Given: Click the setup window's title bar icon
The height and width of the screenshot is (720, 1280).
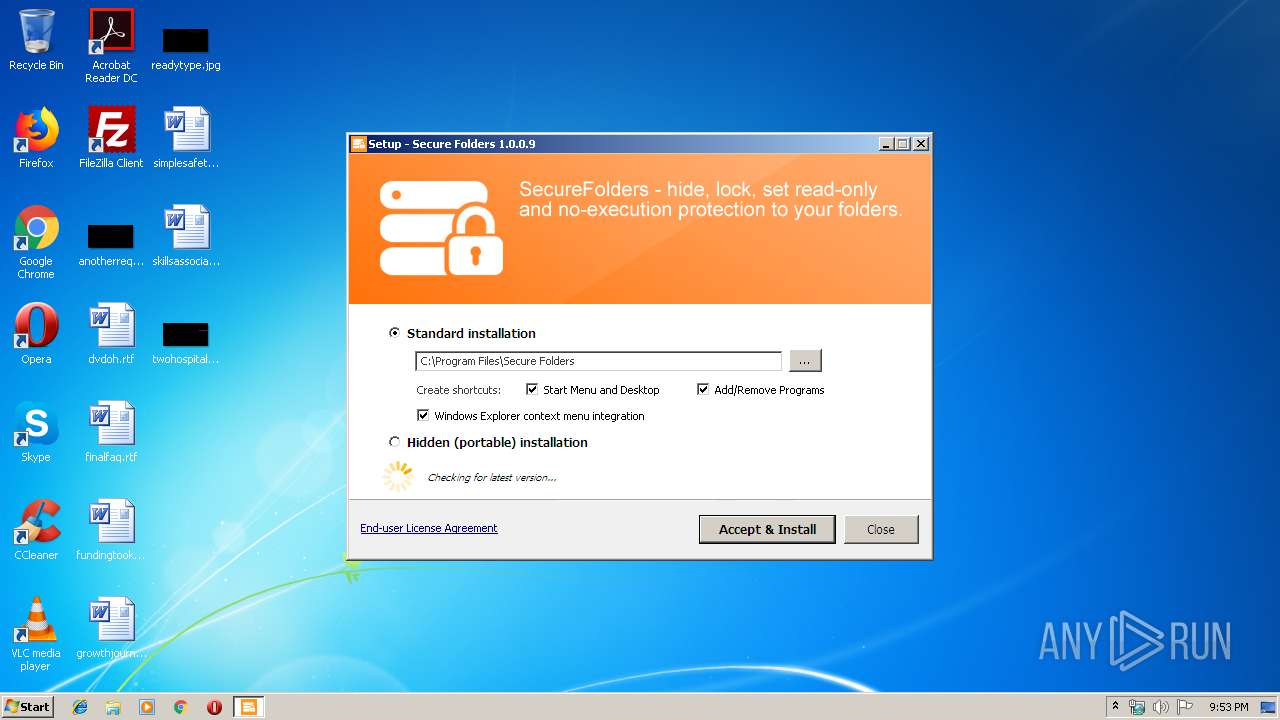Looking at the screenshot, I should 358,144.
